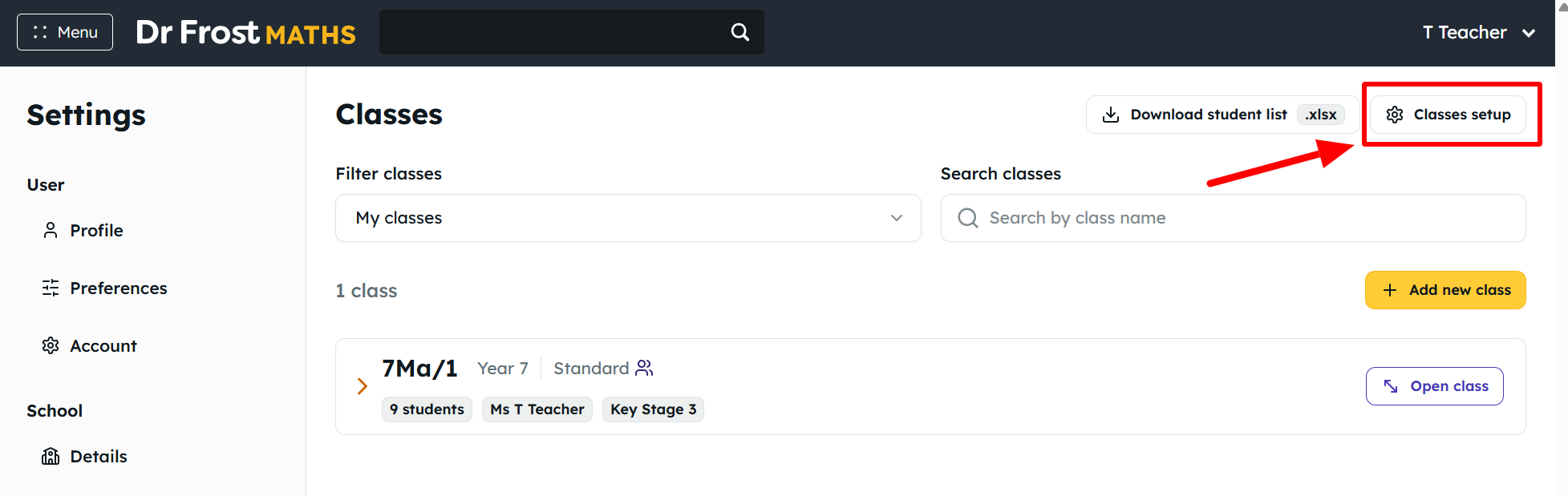Open the main Menu button
1568x496 pixels.
[x=65, y=32]
